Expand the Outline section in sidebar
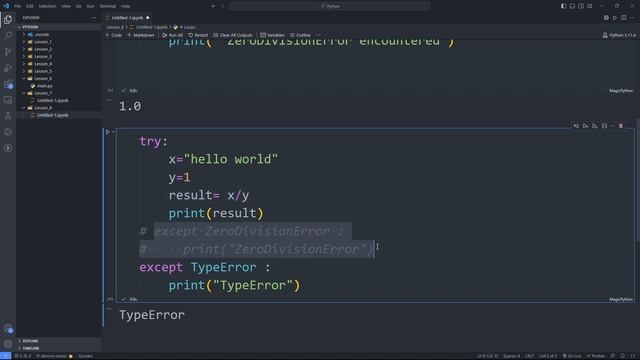This screenshot has height=360, width=640. click(30, 341)
